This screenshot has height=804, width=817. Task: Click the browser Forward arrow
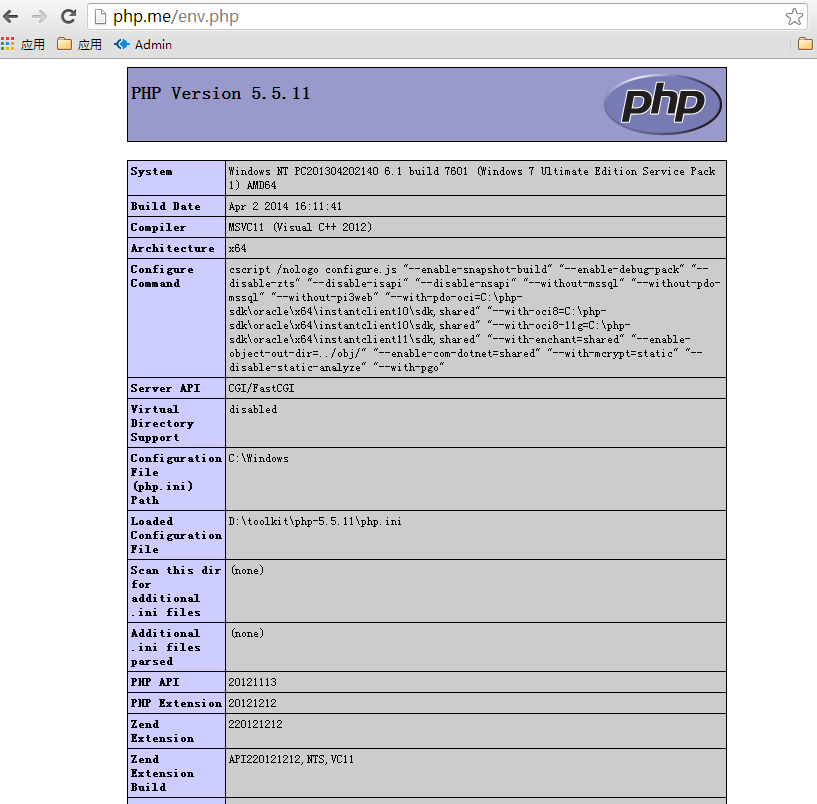click(39, 17)
